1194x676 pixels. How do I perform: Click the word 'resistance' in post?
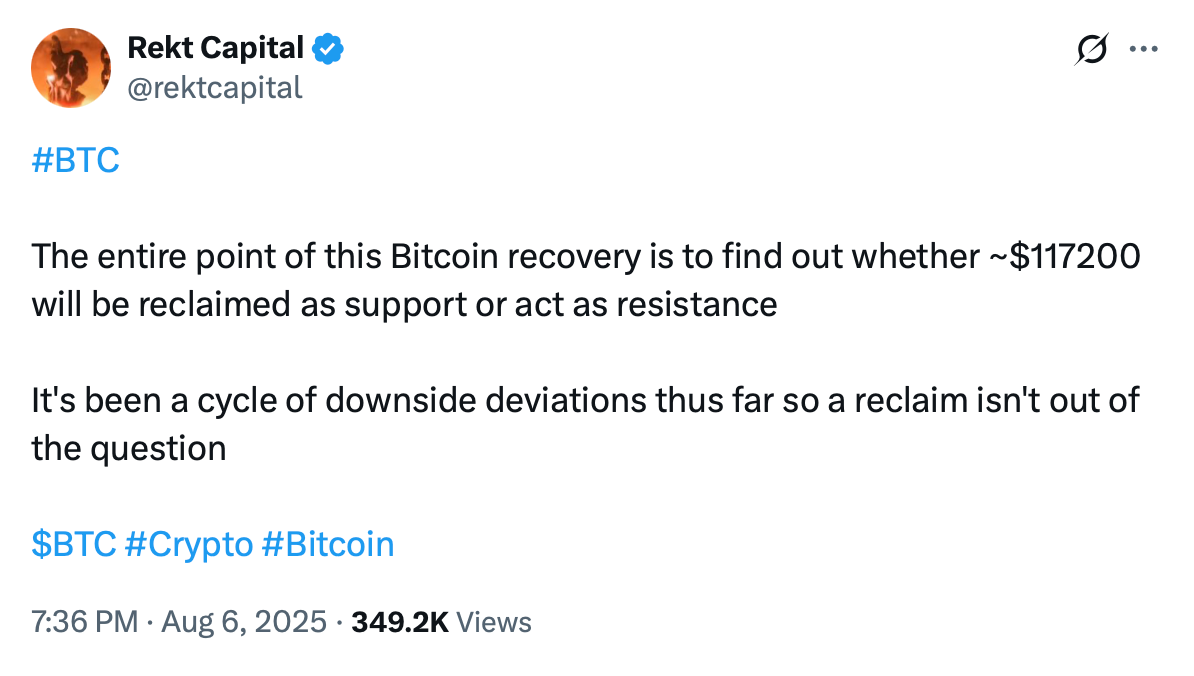697,305
